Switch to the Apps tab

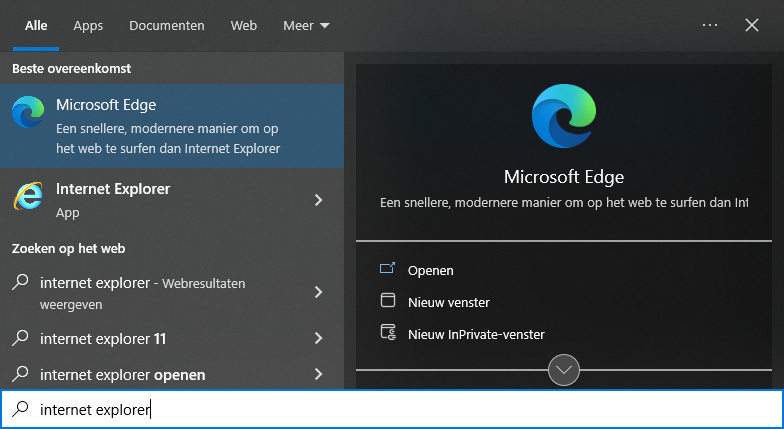(x=88, y=26)
